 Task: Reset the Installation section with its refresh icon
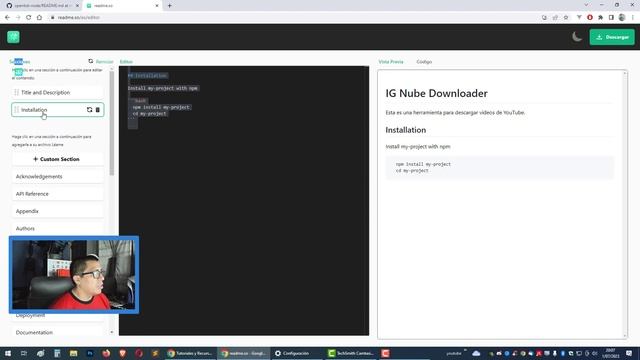89,110
